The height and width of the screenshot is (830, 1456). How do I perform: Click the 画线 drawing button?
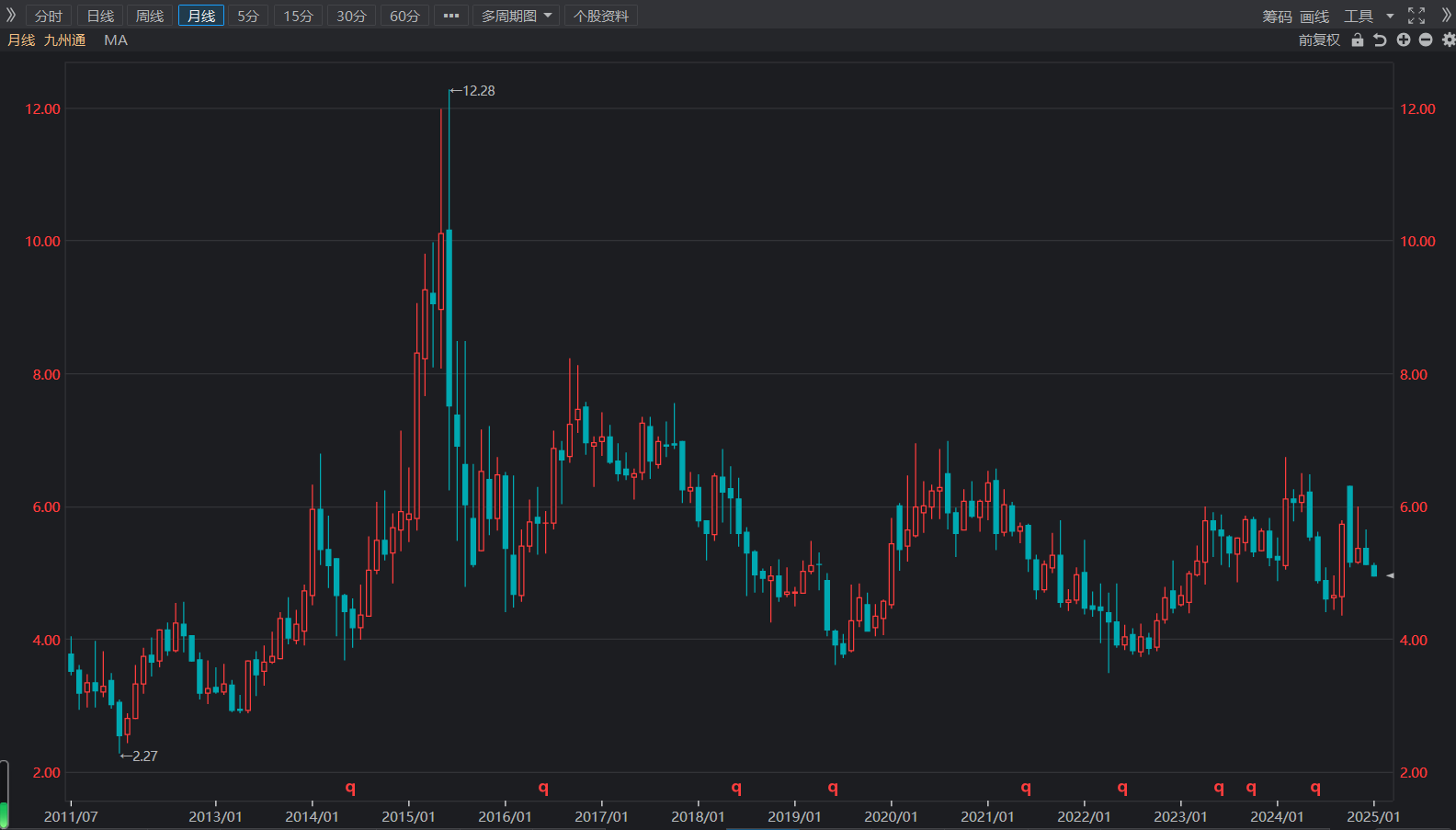pyautogui.click(x=1314, y=17)
